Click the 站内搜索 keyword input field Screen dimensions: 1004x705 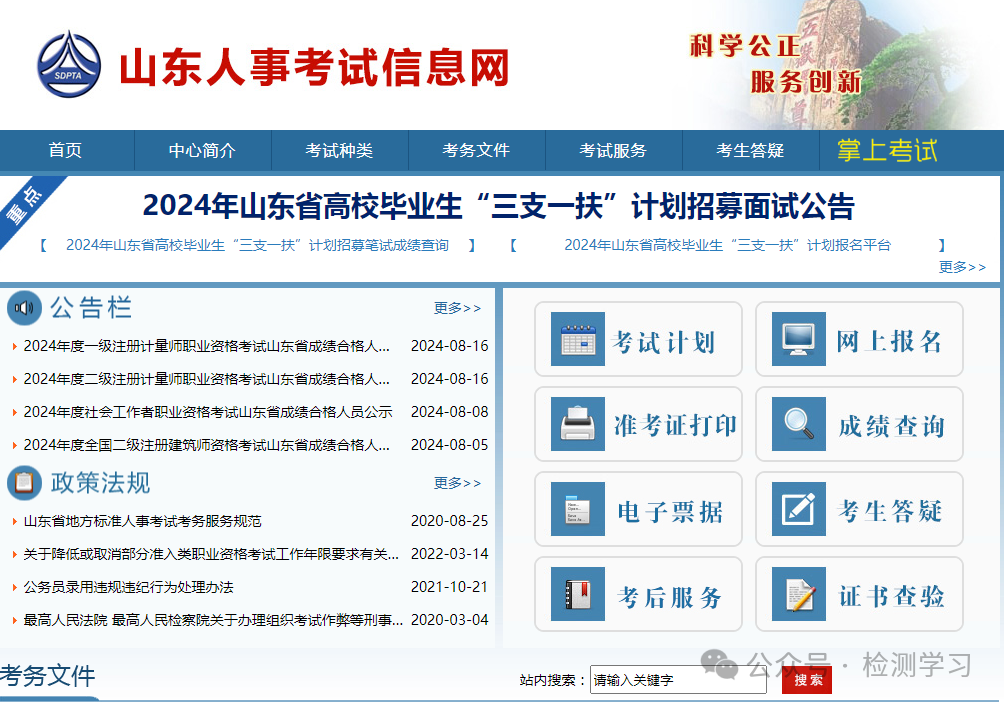(678, 679)
